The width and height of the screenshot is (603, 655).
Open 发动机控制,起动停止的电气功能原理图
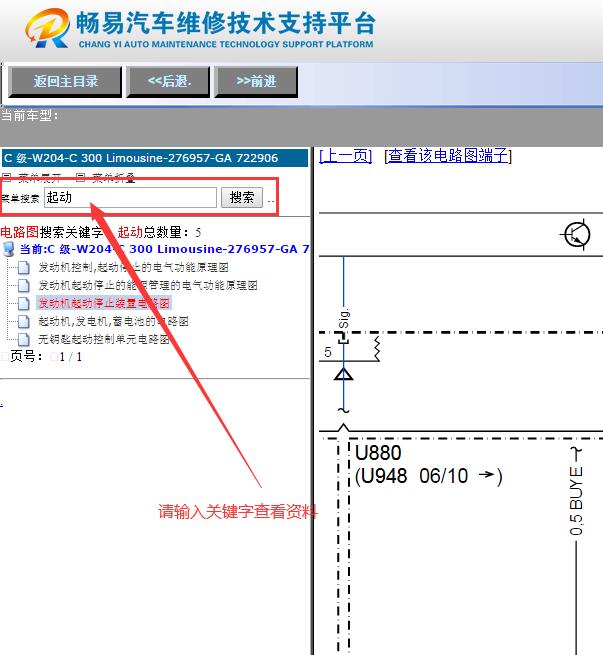point(133,267)
